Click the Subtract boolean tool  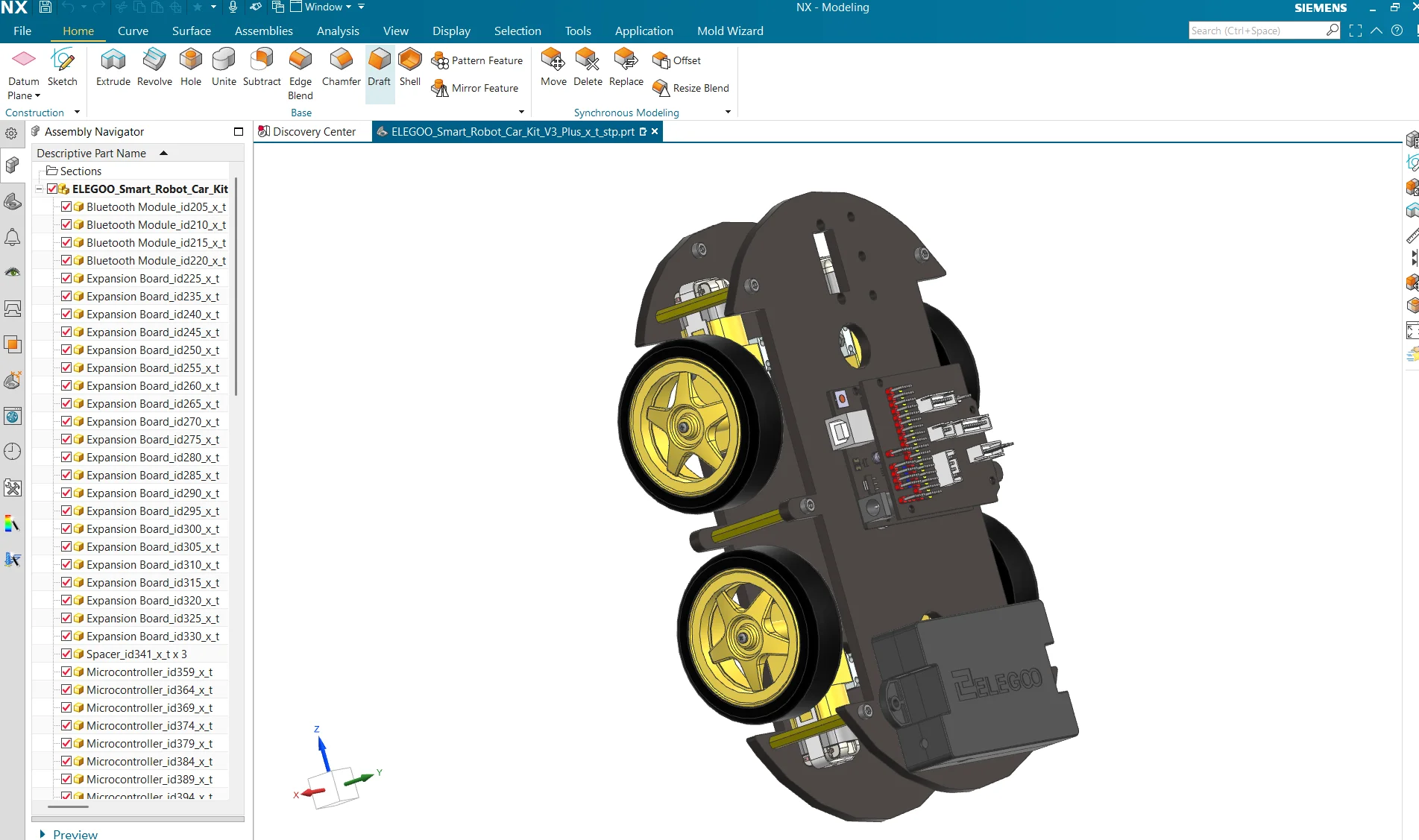(x=262, y=67)
